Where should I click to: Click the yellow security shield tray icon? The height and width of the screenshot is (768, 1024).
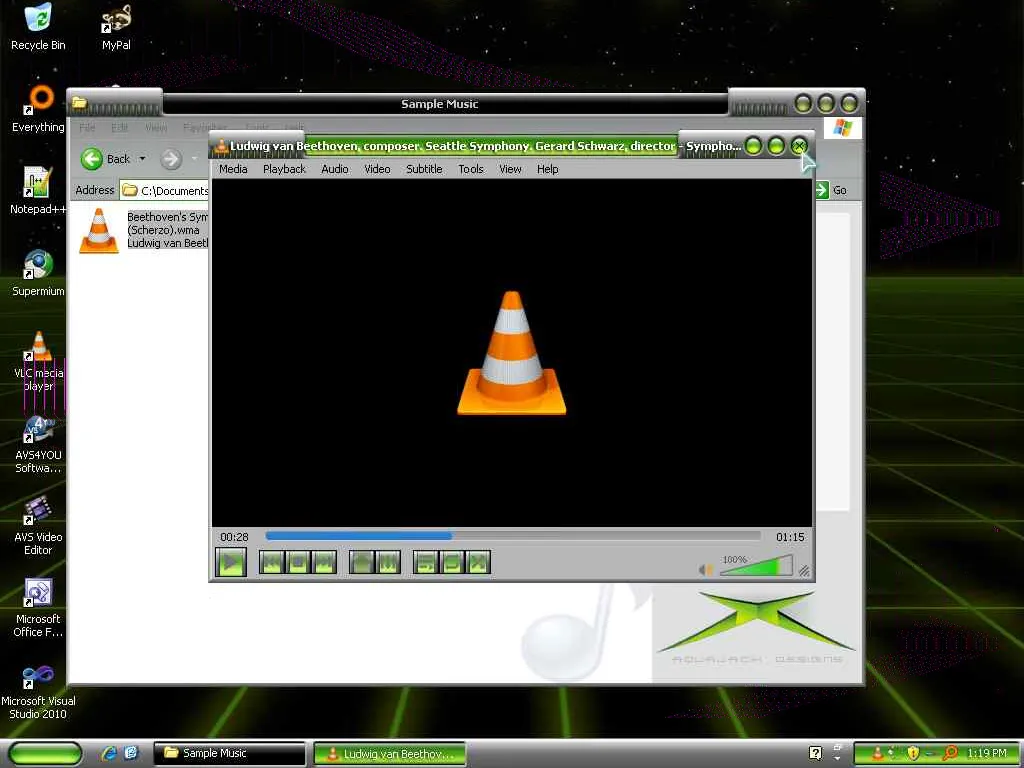913,753
